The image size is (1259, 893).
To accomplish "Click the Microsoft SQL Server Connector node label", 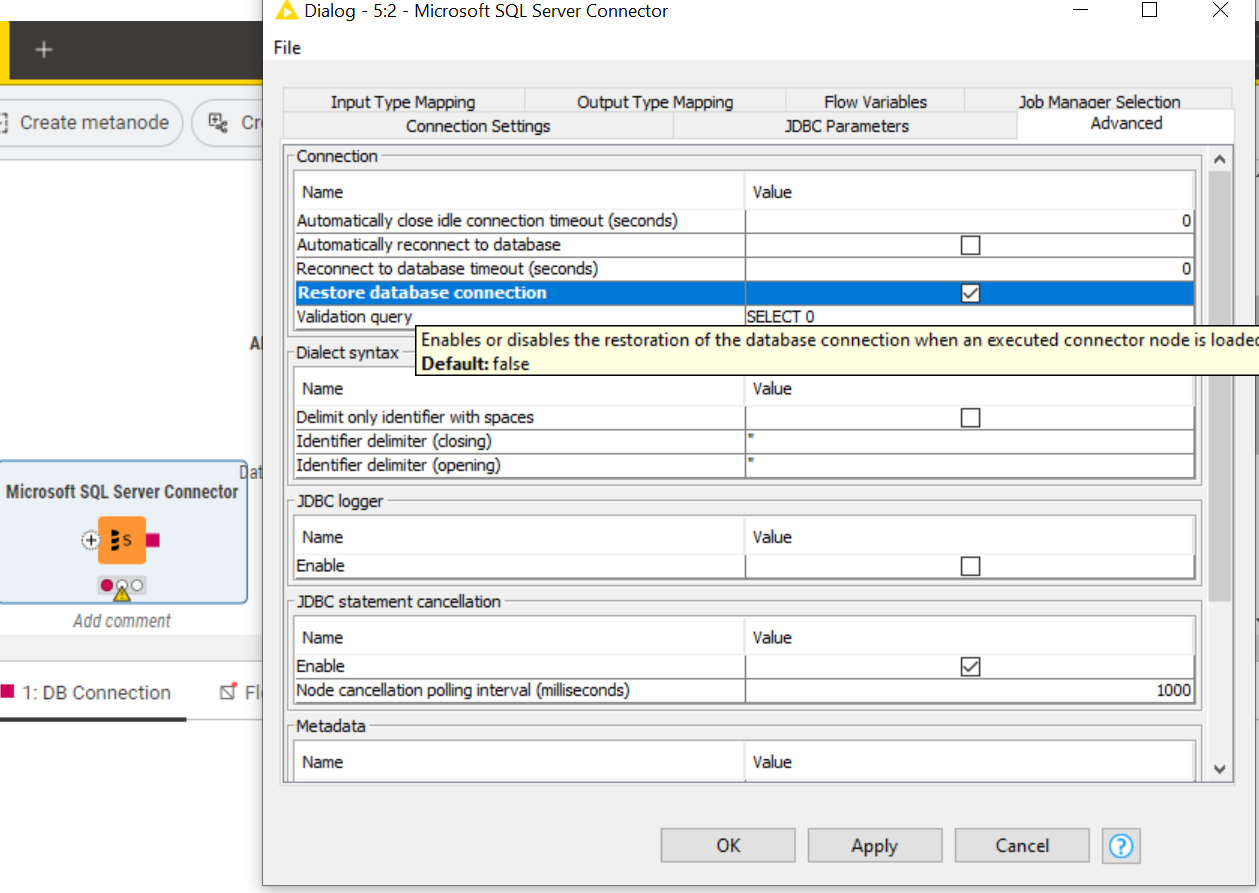I will (x=122, y=492).
